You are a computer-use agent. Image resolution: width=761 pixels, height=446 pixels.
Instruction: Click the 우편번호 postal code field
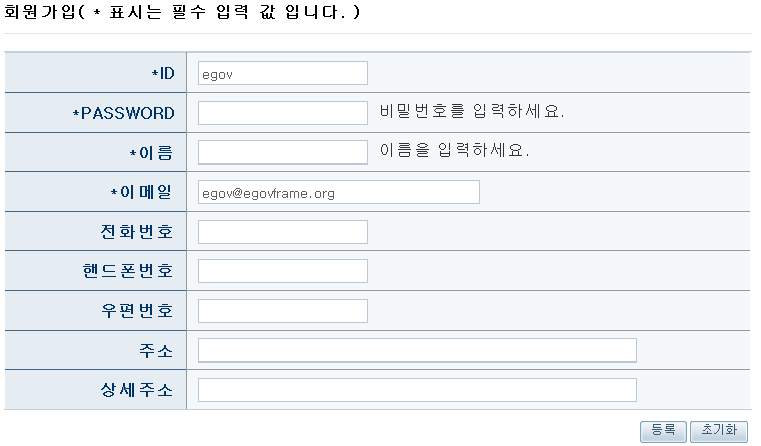[x=282, y=311]
